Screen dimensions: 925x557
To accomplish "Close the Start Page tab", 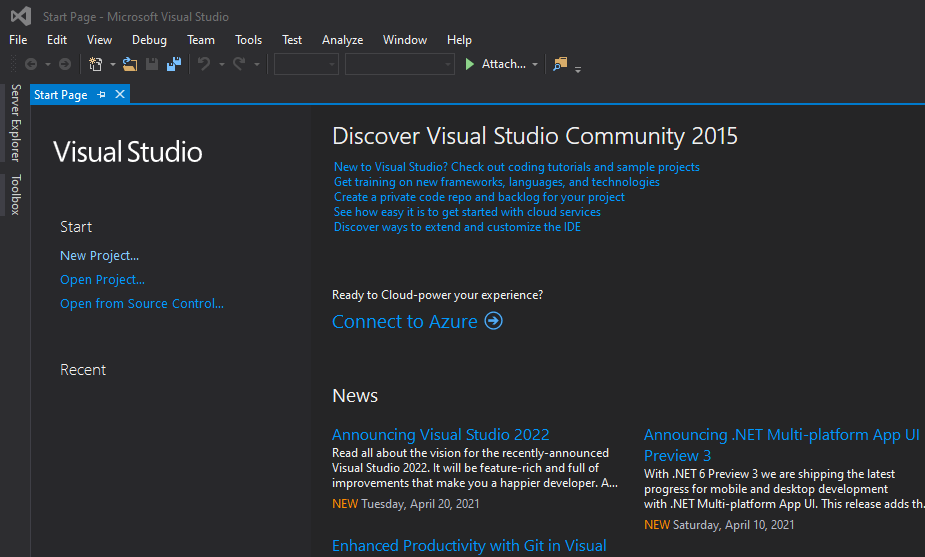I will tap(120, 94).
